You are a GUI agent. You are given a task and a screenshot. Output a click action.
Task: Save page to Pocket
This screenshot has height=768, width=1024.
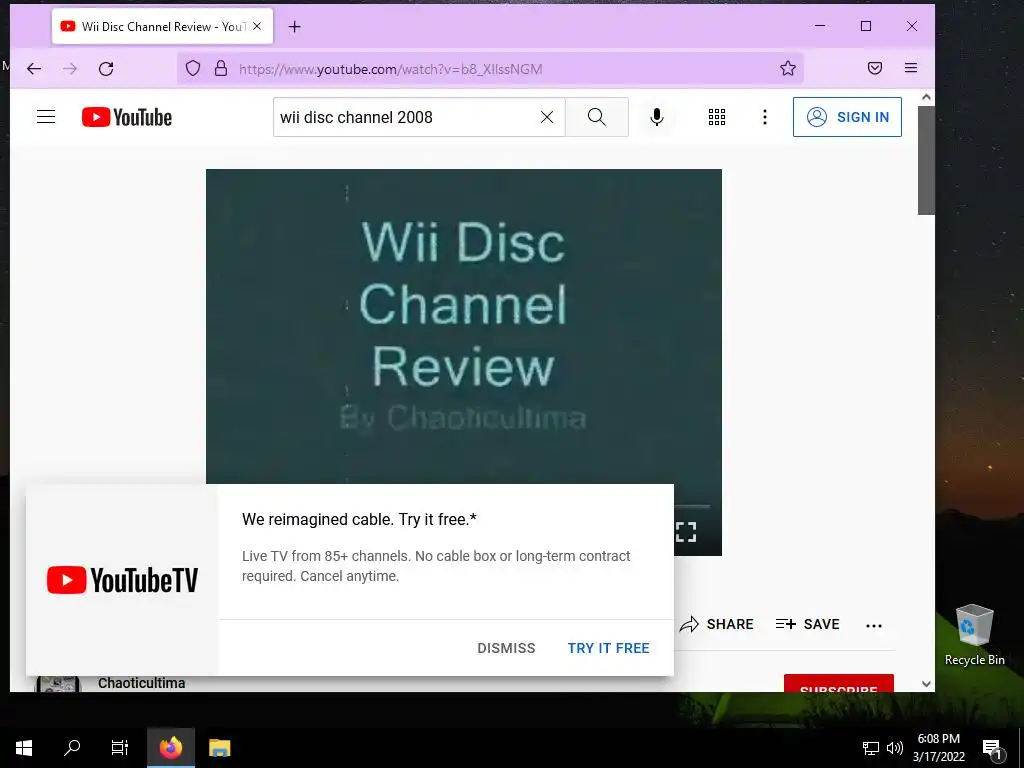click(875, 69)
